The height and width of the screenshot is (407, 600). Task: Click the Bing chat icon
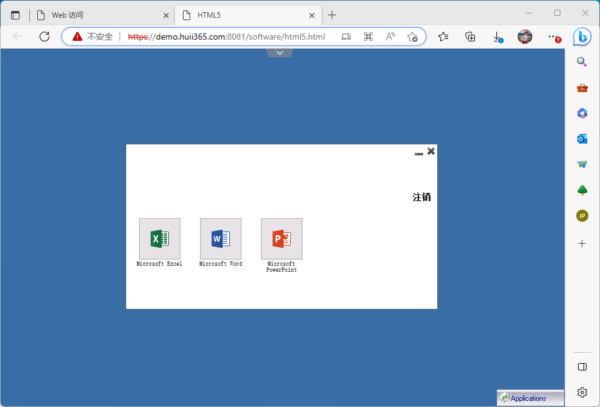coord(582,36)
